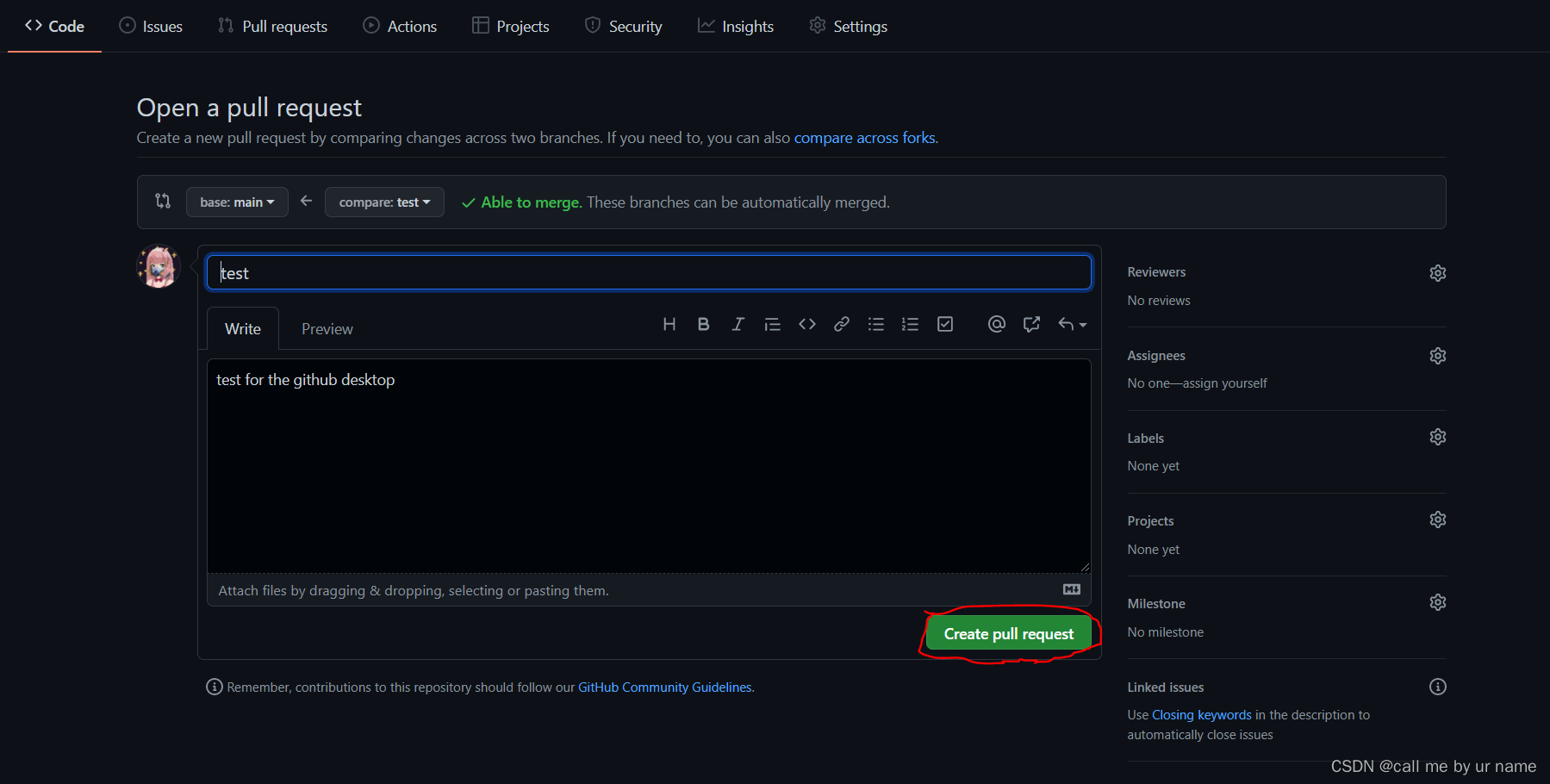
Task: Mention a user with the @ icon
Action: point(996,324)
